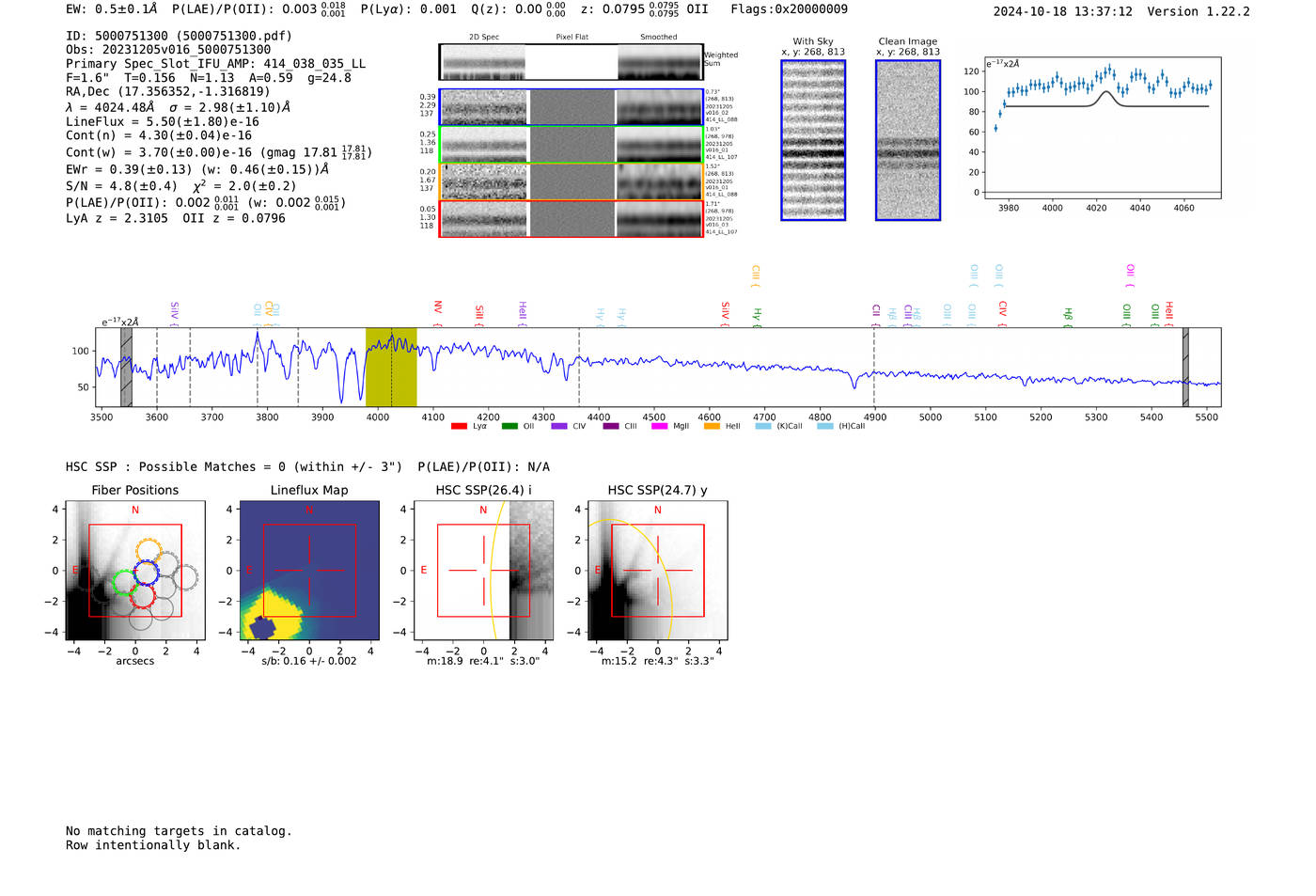Click the Version 1.22.2 text
The height and width of the screenshot is (896, 1316).
point(1198,11)
